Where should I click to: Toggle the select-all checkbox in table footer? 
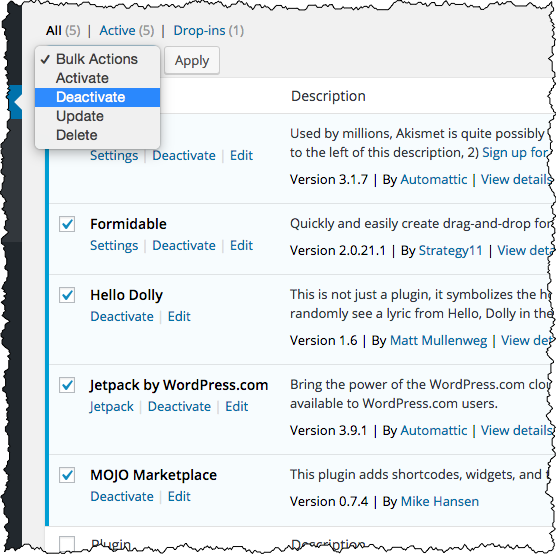tap(67, 543)
